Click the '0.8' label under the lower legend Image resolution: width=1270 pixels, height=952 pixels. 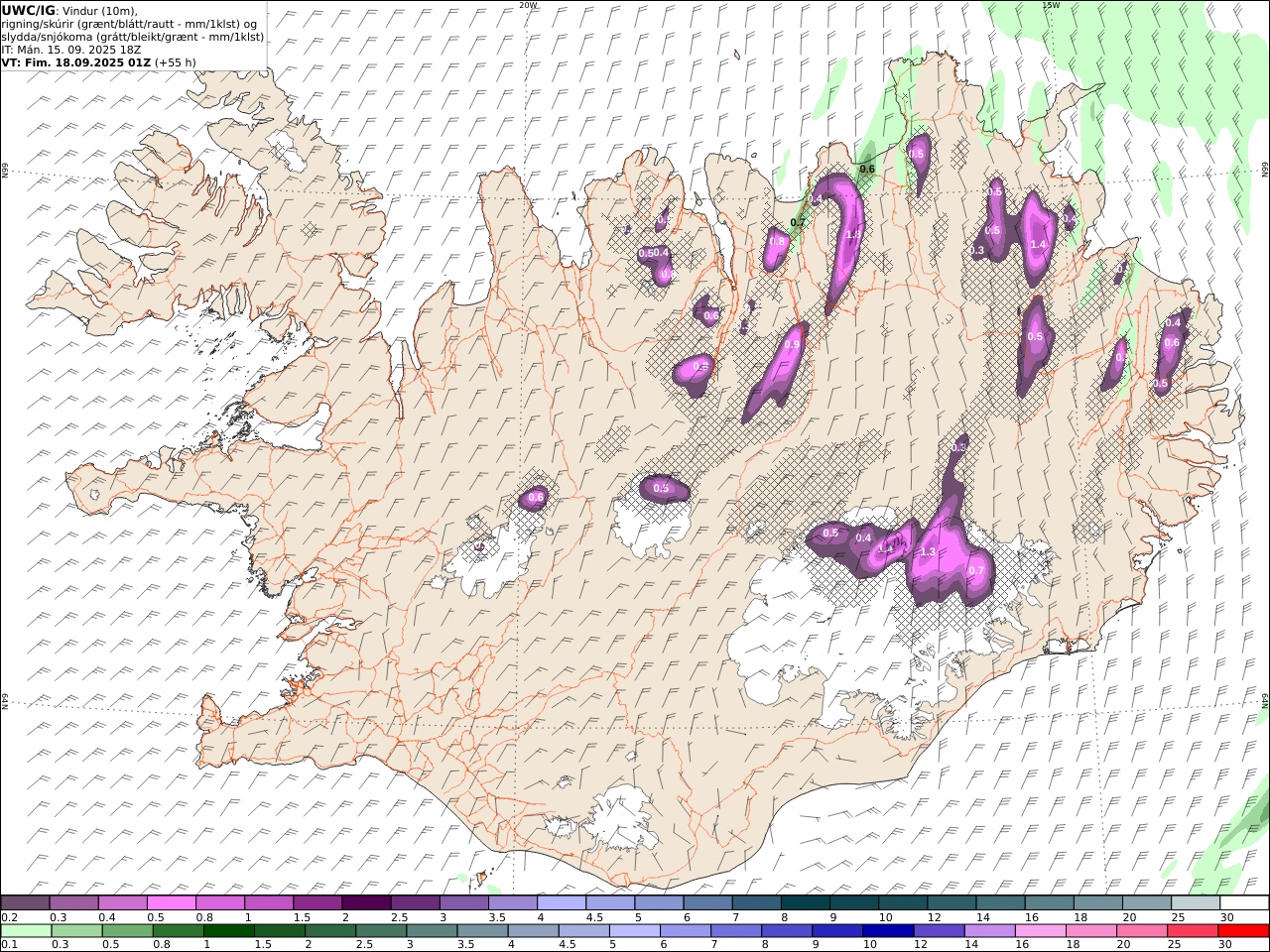[x=161, y=945]
